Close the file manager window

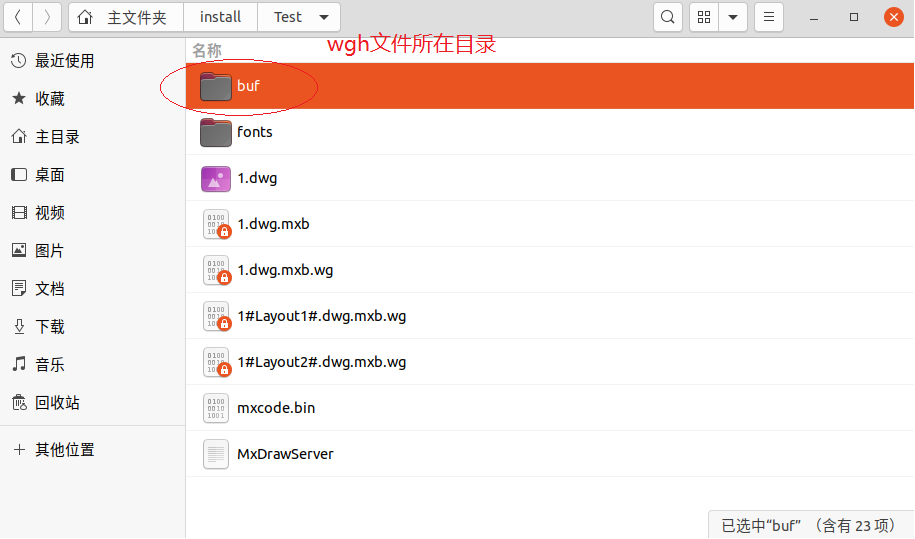893,18
